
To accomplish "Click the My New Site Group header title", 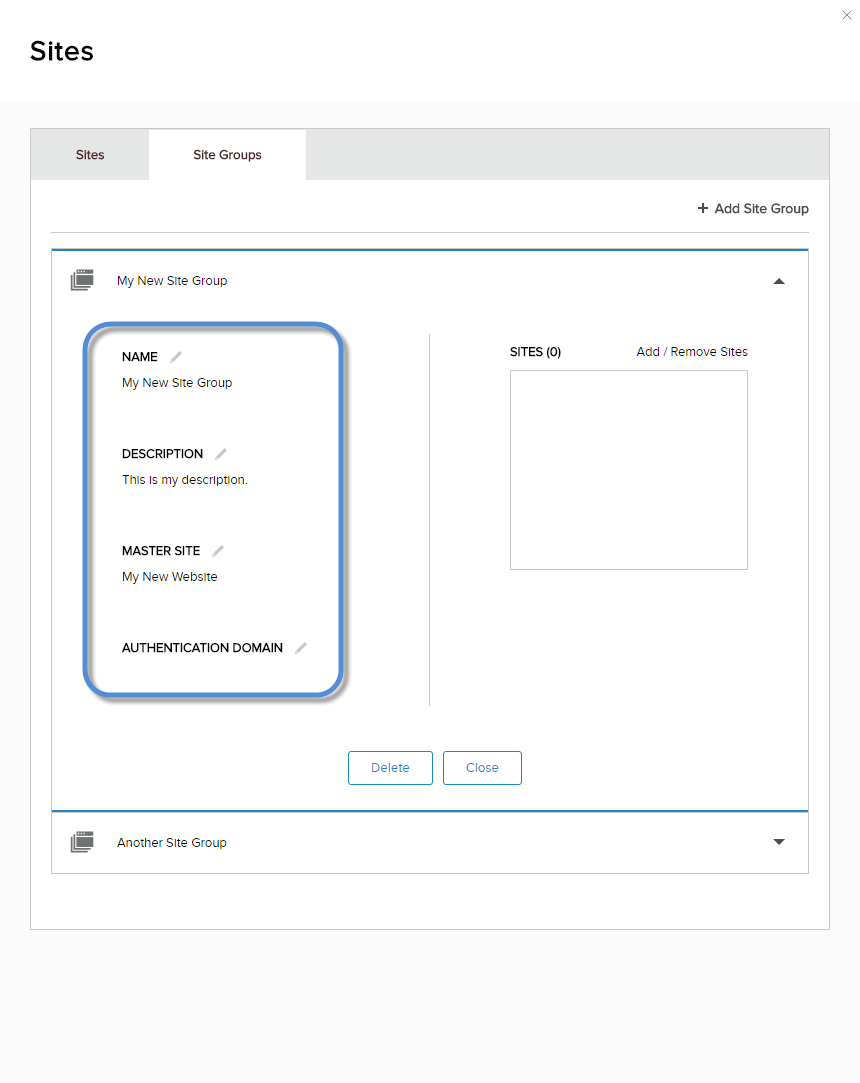I will (x=172, y=280).
